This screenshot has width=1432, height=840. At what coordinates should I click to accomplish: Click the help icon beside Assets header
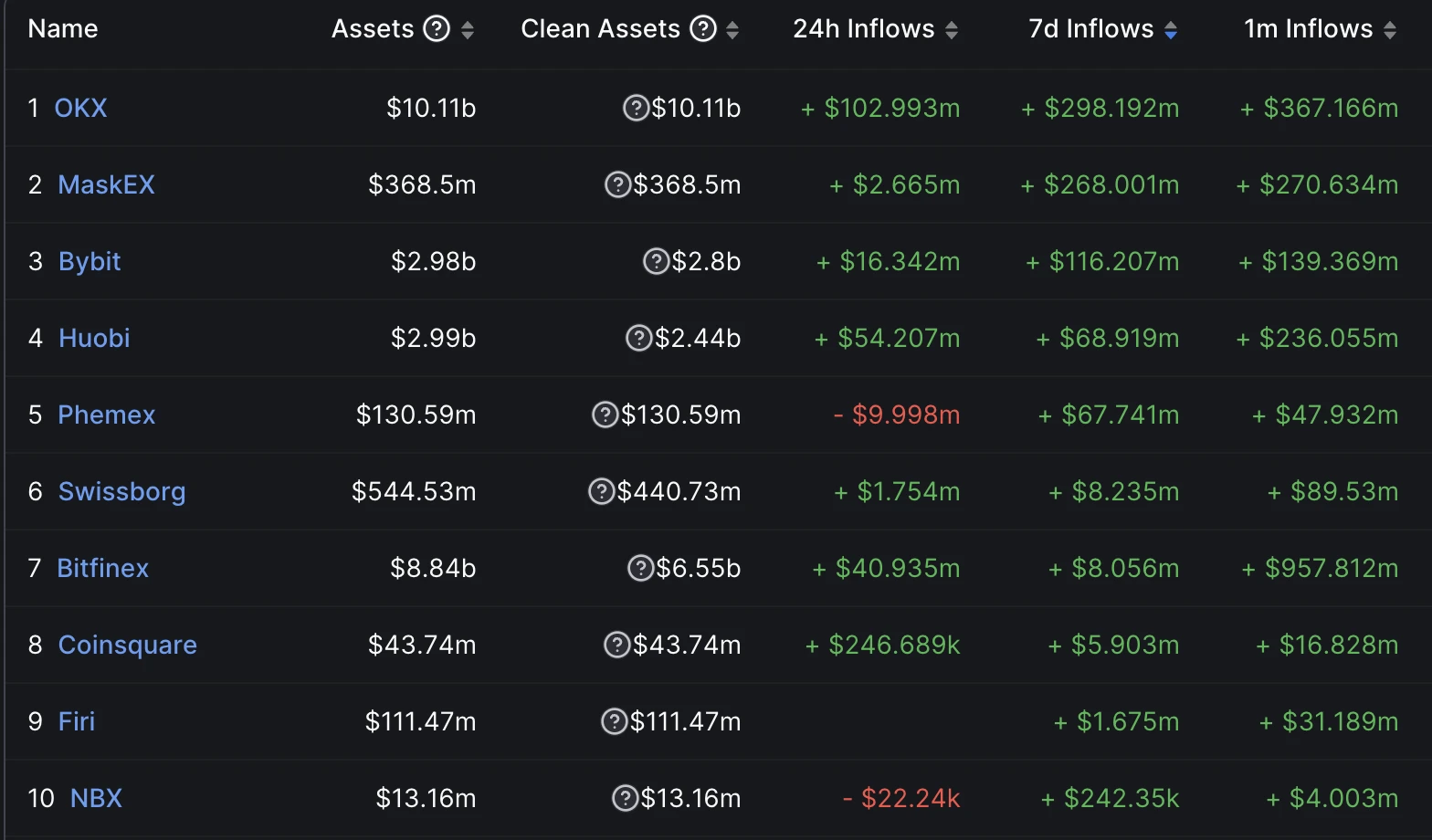click(437, 29)
